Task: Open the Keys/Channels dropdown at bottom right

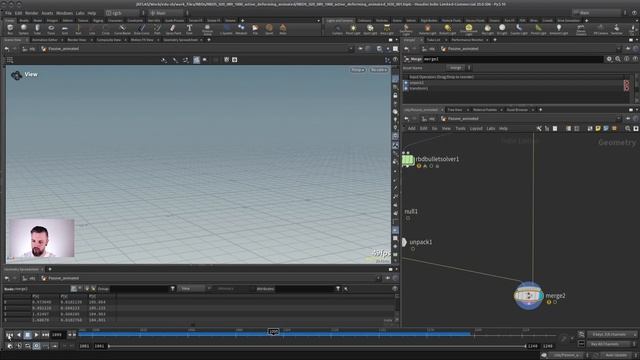Action: pyautogui.click(x=611, y=334)
